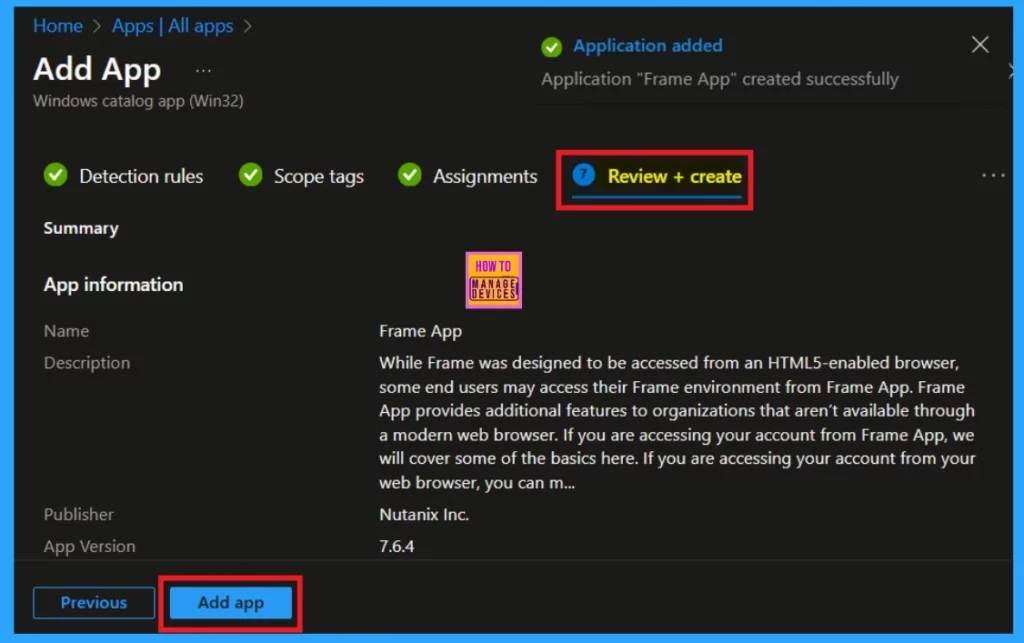The width and height of the screenshot is (1024, 643).
Task: Click the Nutanix Inc. publisher value
Action: [424, 514]
